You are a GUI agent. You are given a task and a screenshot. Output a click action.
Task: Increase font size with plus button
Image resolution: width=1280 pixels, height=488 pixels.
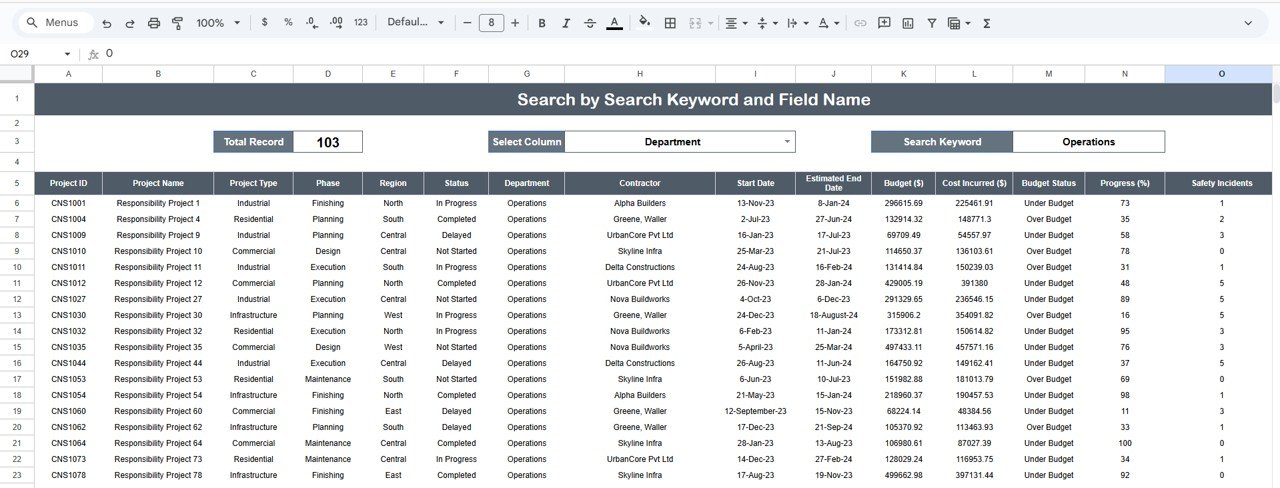tap(515, 22)
